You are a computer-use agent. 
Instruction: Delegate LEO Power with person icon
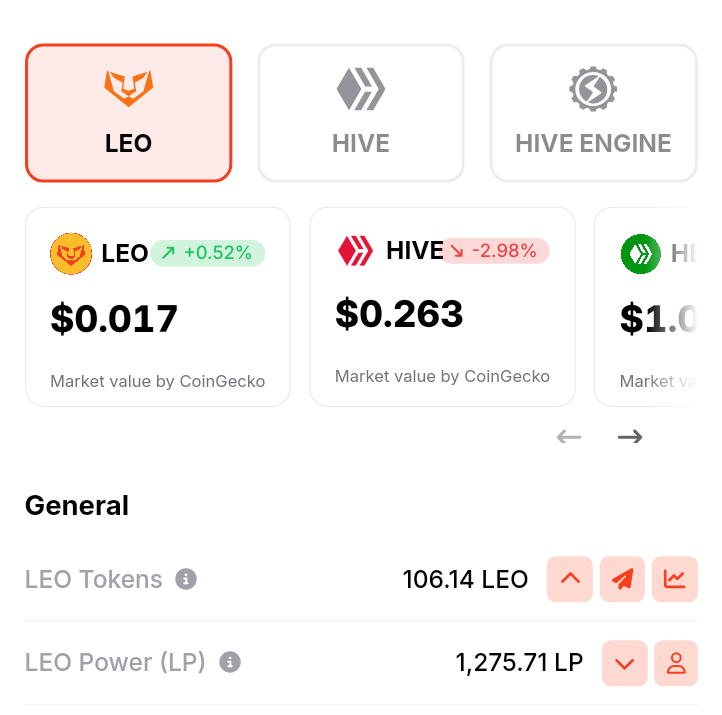click(x=676, y=663)
